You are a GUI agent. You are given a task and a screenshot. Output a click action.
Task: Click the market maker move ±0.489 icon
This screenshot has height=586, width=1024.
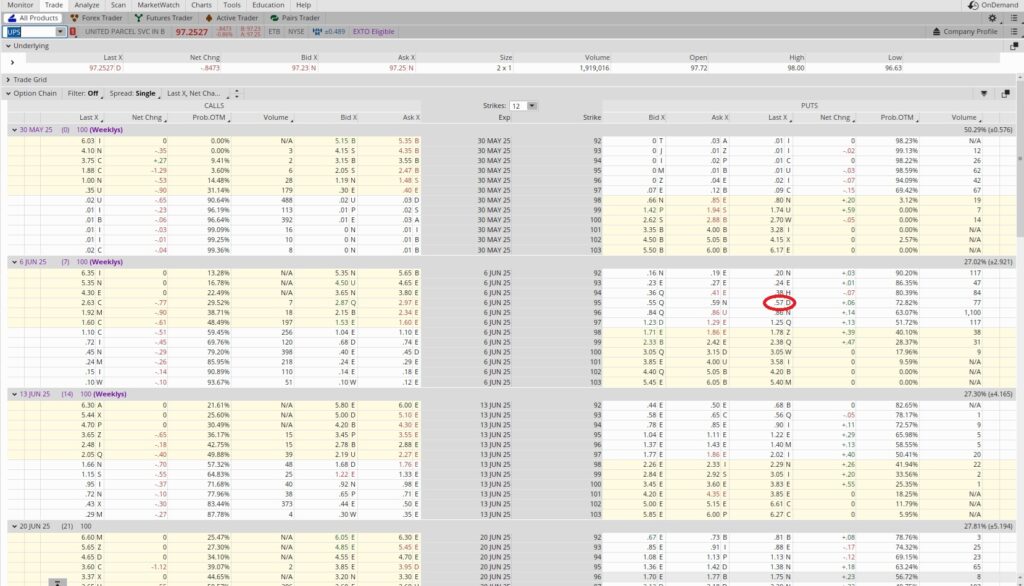(317, 31)
